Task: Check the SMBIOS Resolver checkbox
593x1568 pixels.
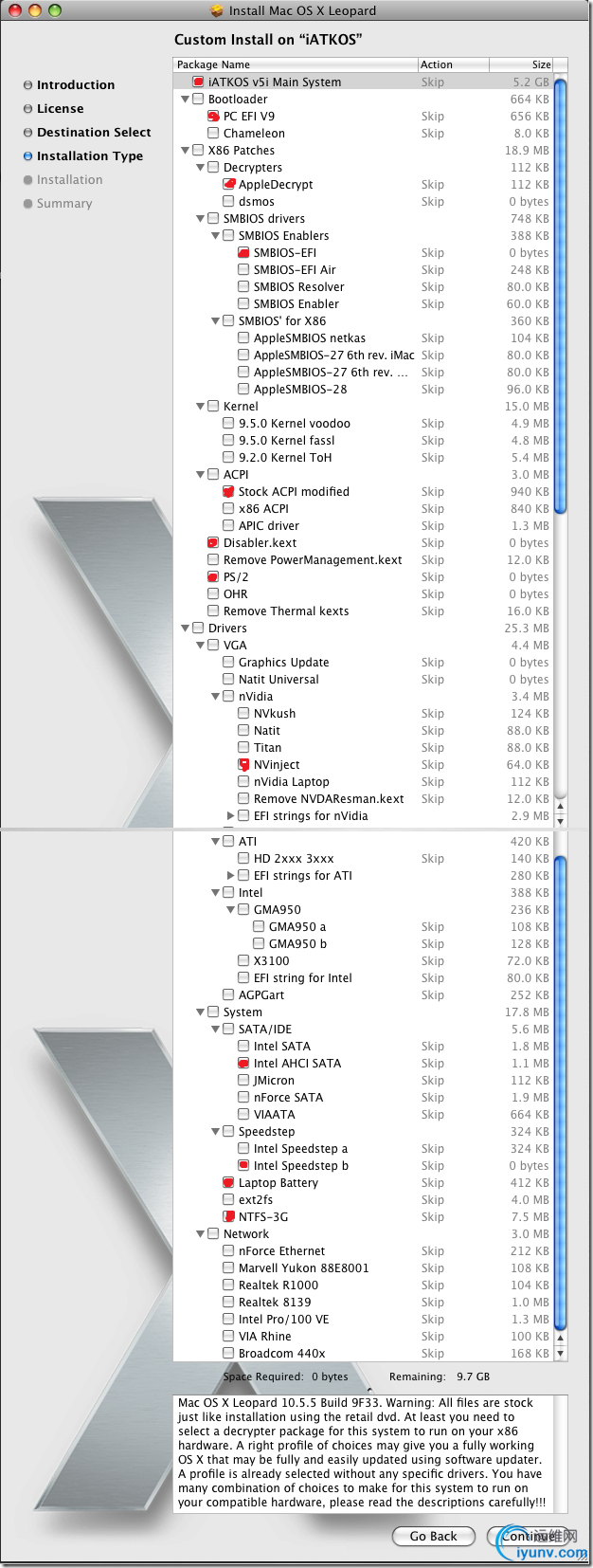Action: [243, 287]
